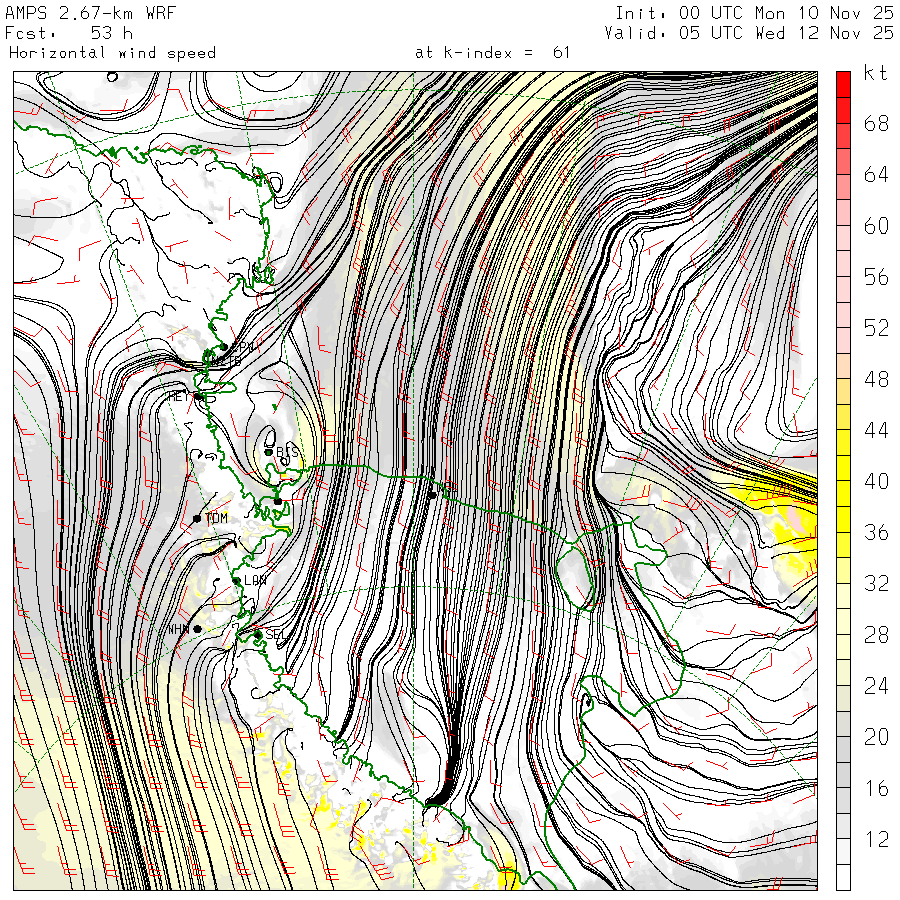Screen dimensions: 900x900
Task: Click the k-index = 61 text
Action: coord(492,52)
